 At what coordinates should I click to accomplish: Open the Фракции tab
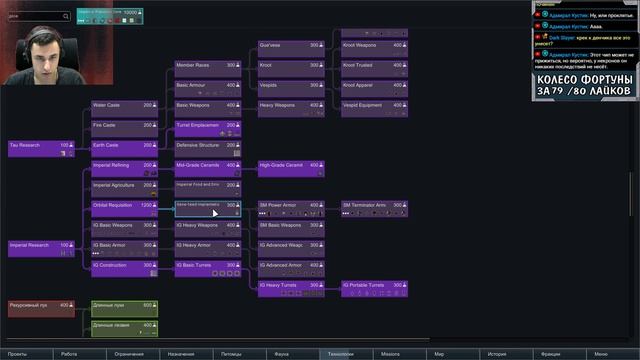[x=560, y=354]
